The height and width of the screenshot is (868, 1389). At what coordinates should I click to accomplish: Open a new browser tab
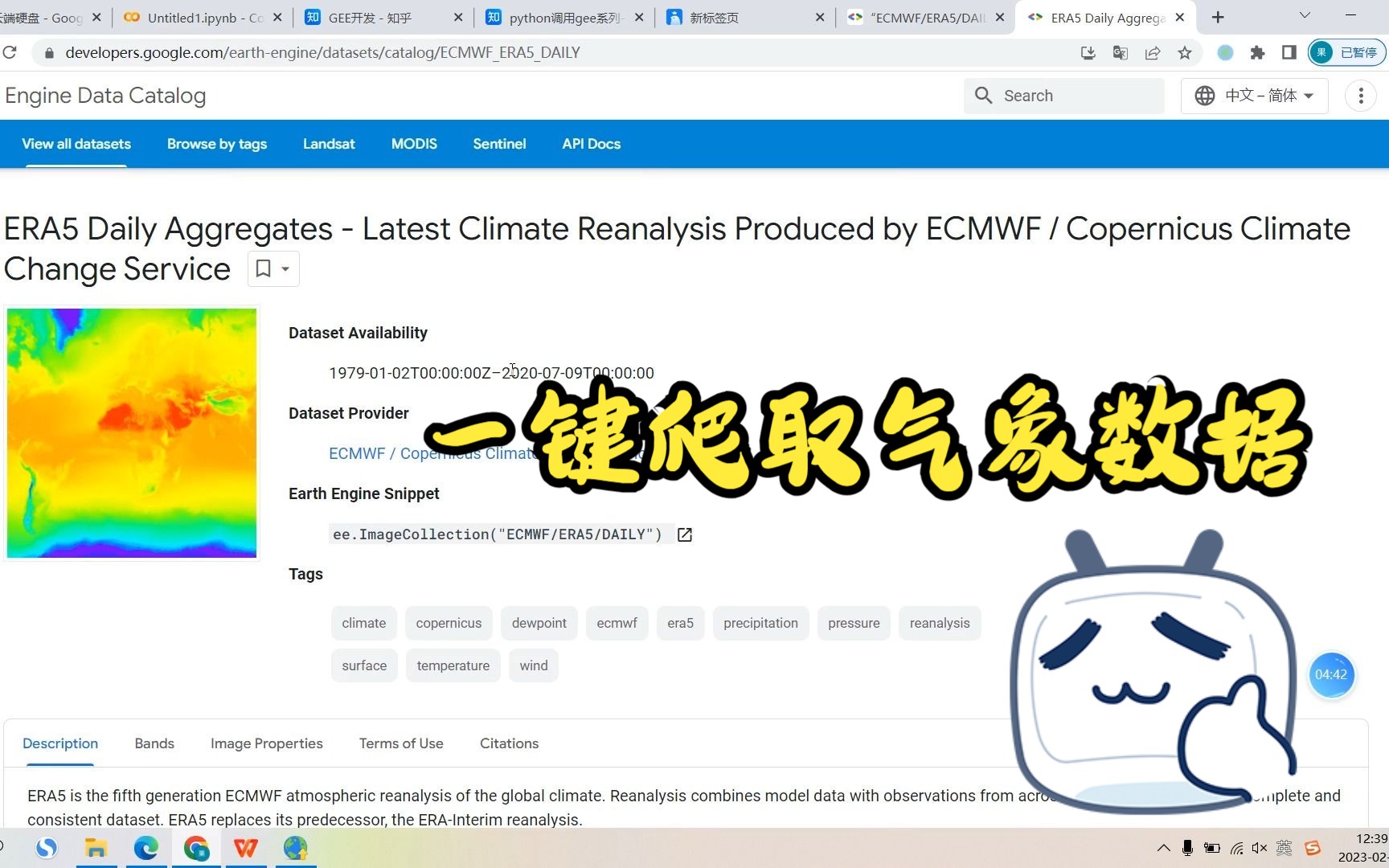tap(1219, 17)
